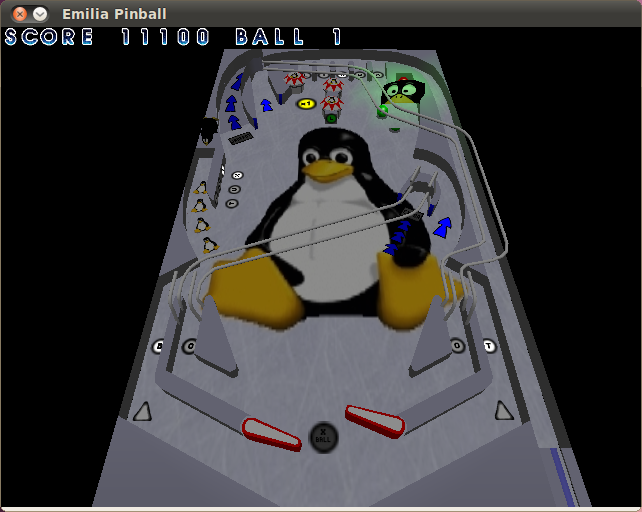Click the green ball below the glowing penguin
The height and width of the screenshot is (512, 642).
pyautogui.click(x=383, y=111)
